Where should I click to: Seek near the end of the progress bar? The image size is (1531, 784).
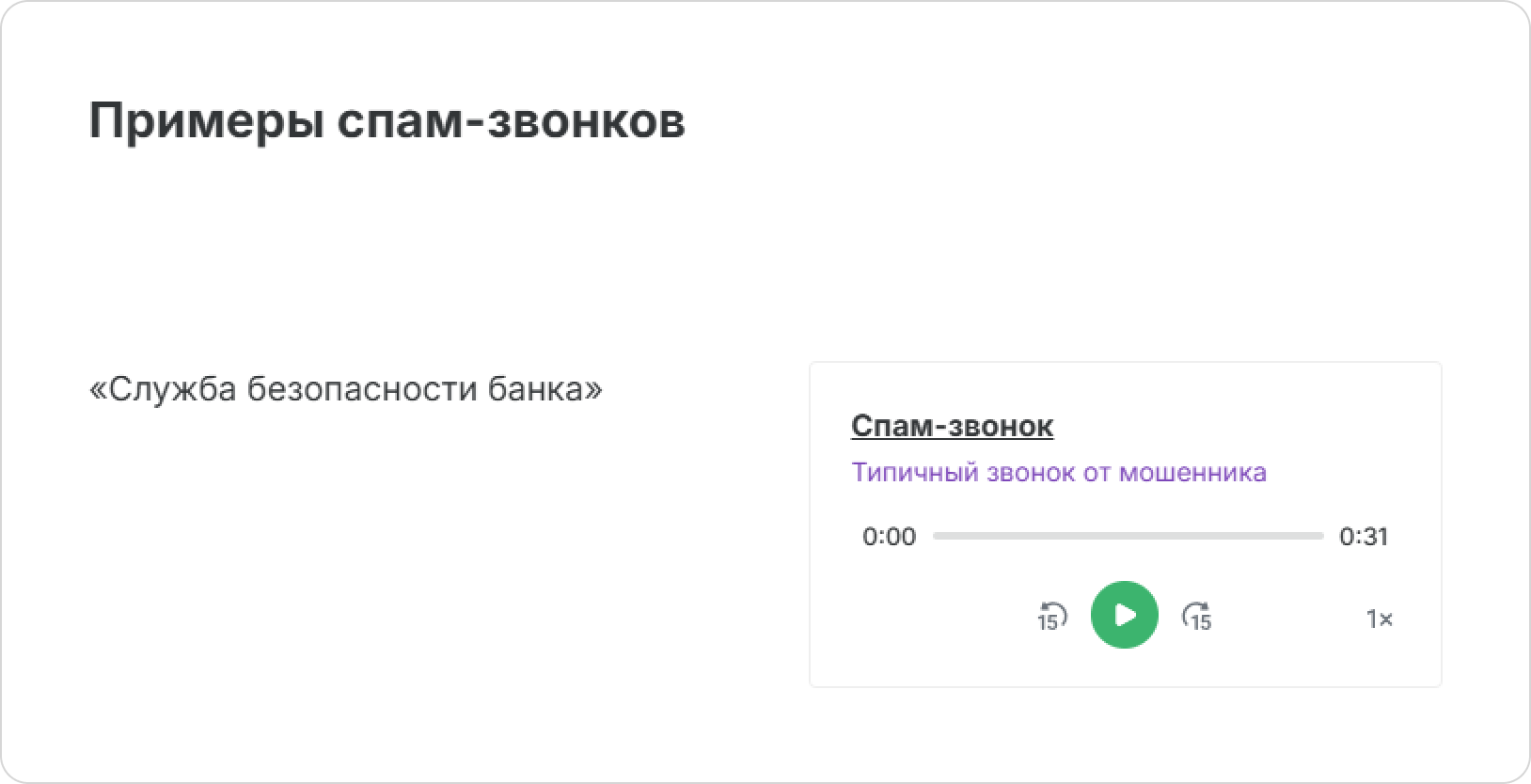[x=1318, y=536]
